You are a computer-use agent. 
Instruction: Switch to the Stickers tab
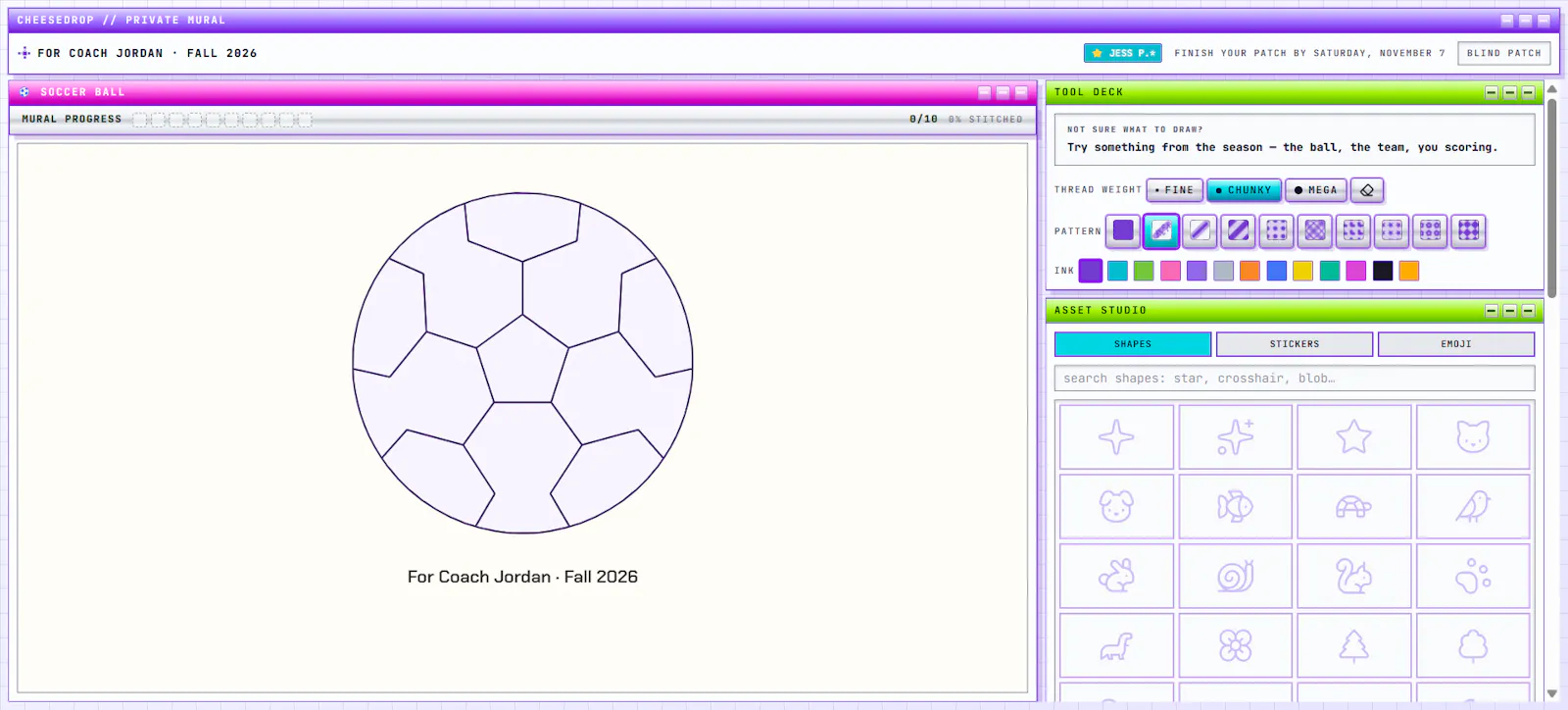1295,344
